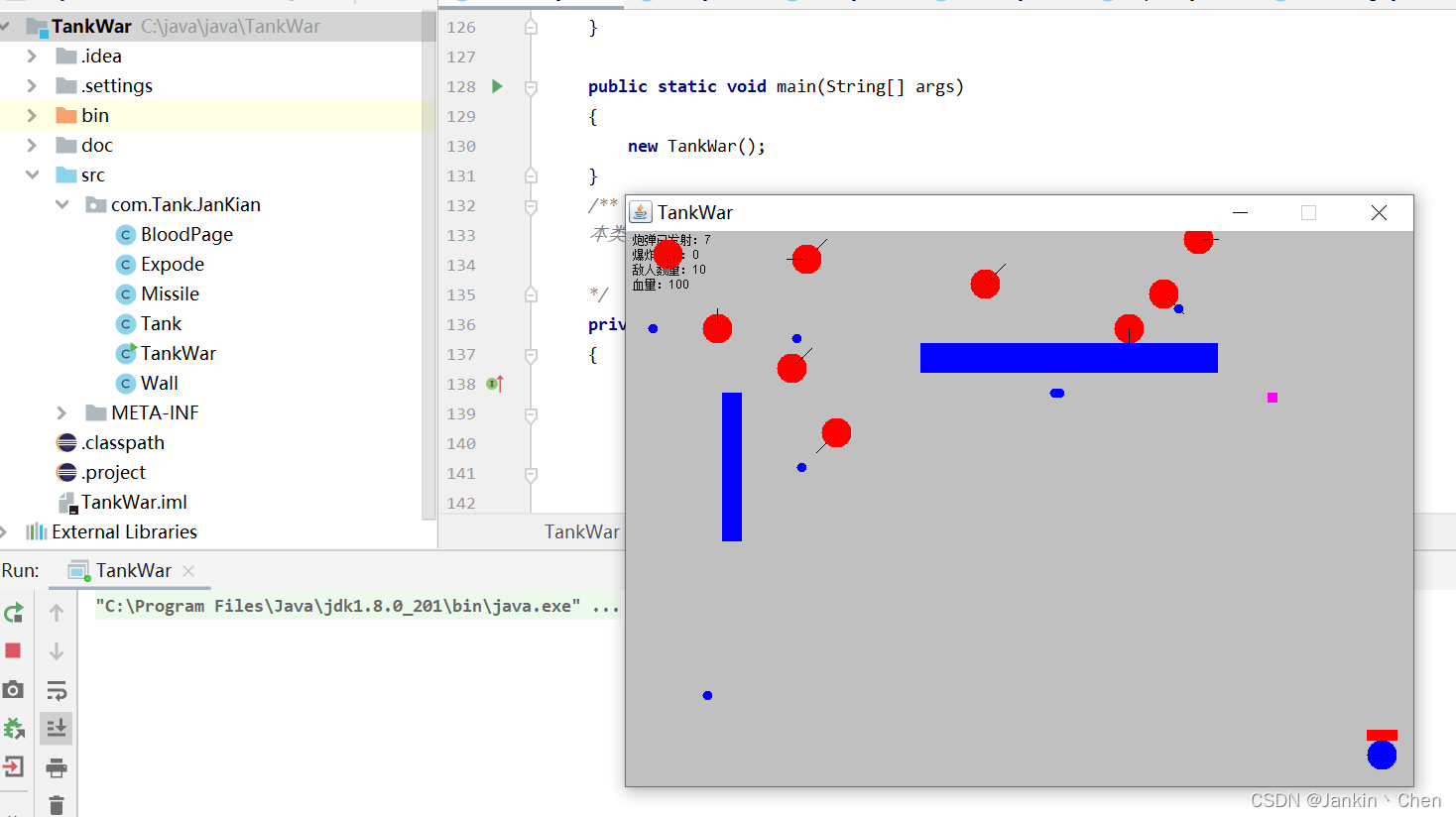The image size is (1456, 817).
Task: Select the .classpath file
Action: (110, 442)
